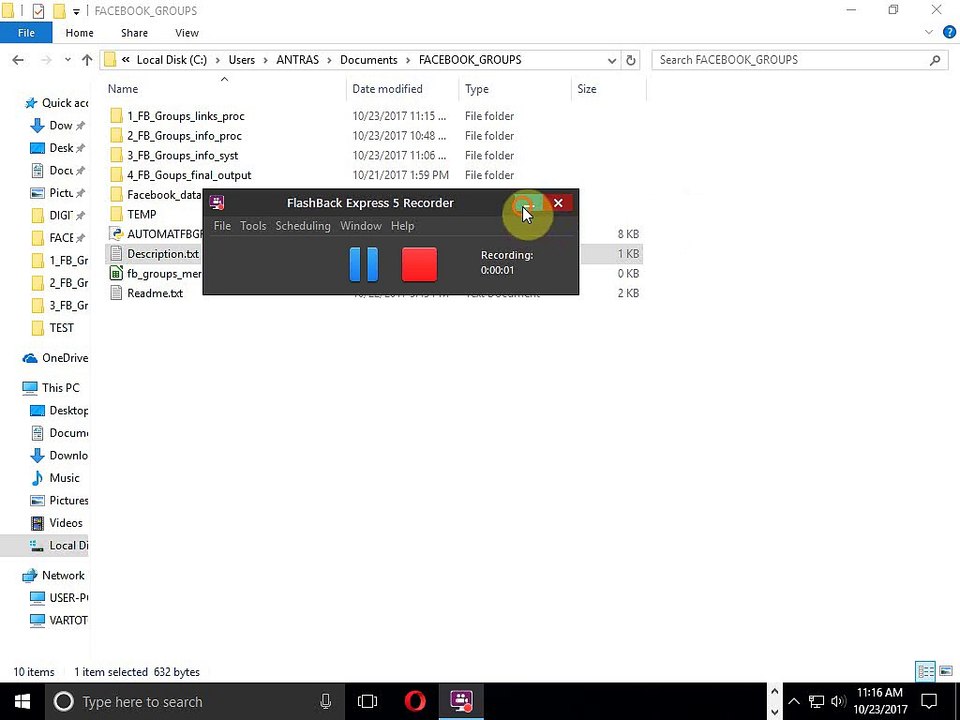960x720 pixels.
Task: Switch to details view layout icon
Action: (925, 672)
